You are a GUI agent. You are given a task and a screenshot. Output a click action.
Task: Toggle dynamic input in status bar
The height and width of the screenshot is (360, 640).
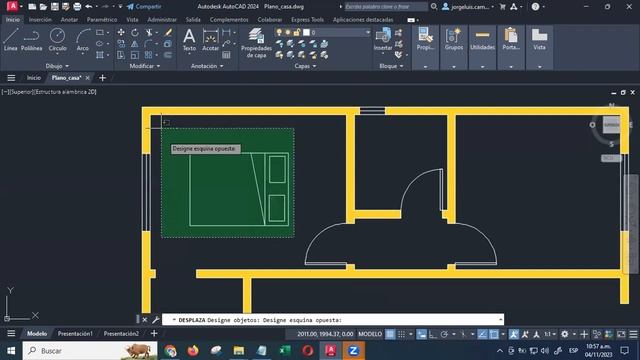(422, 334)
